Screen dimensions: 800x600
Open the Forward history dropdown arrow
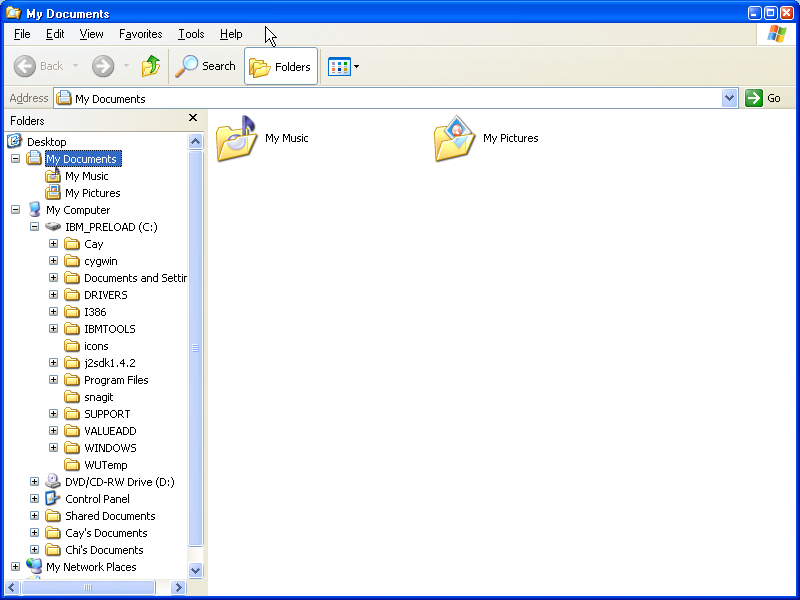127,66
